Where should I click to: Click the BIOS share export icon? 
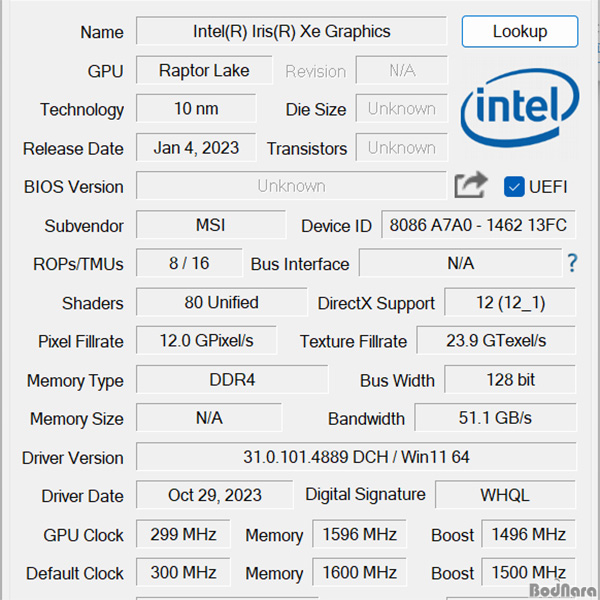(471, 185)
